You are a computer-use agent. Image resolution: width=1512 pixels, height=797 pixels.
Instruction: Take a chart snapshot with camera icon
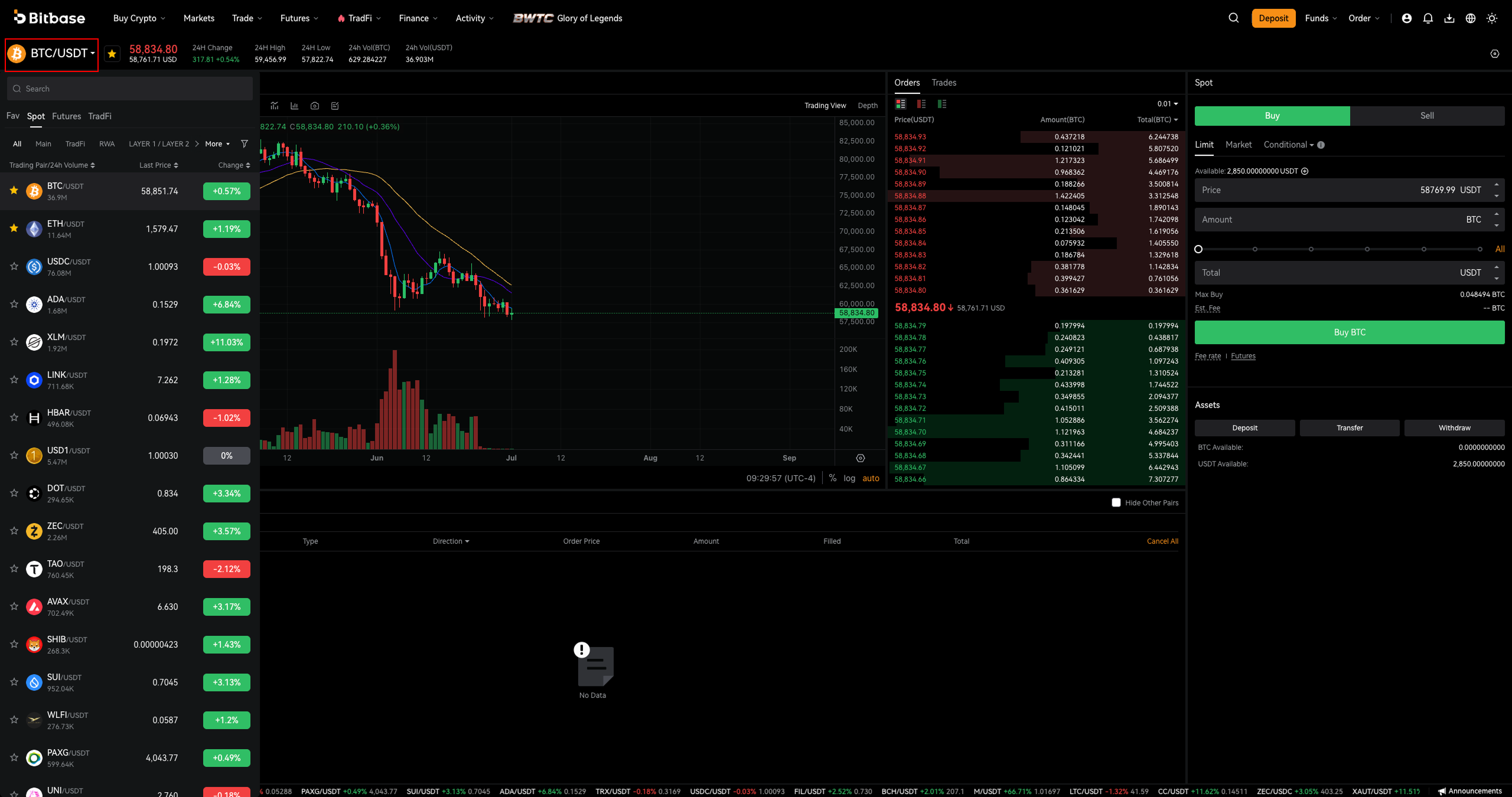[315, 106]
